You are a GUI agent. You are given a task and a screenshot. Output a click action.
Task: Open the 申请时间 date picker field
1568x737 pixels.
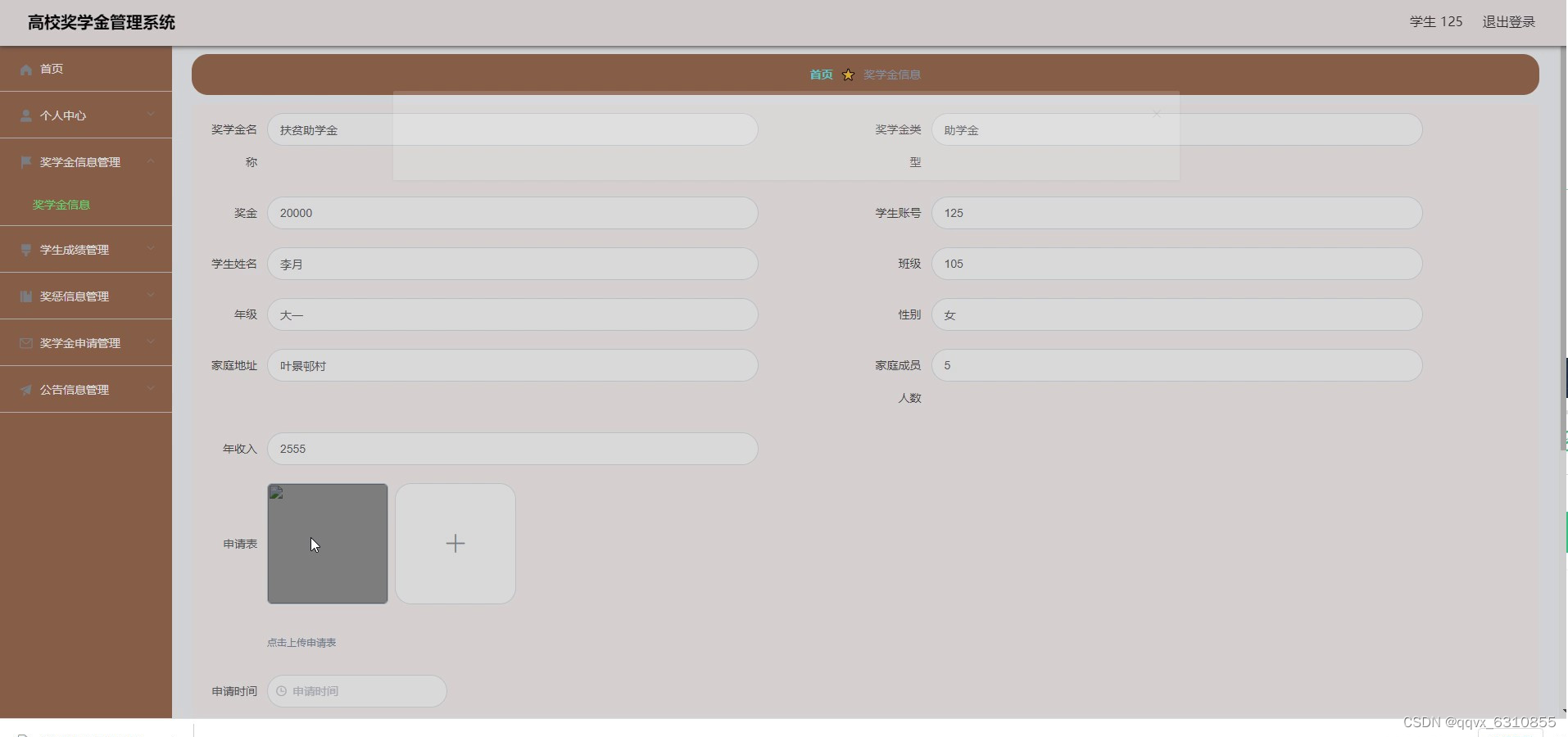tap(357, 691)
